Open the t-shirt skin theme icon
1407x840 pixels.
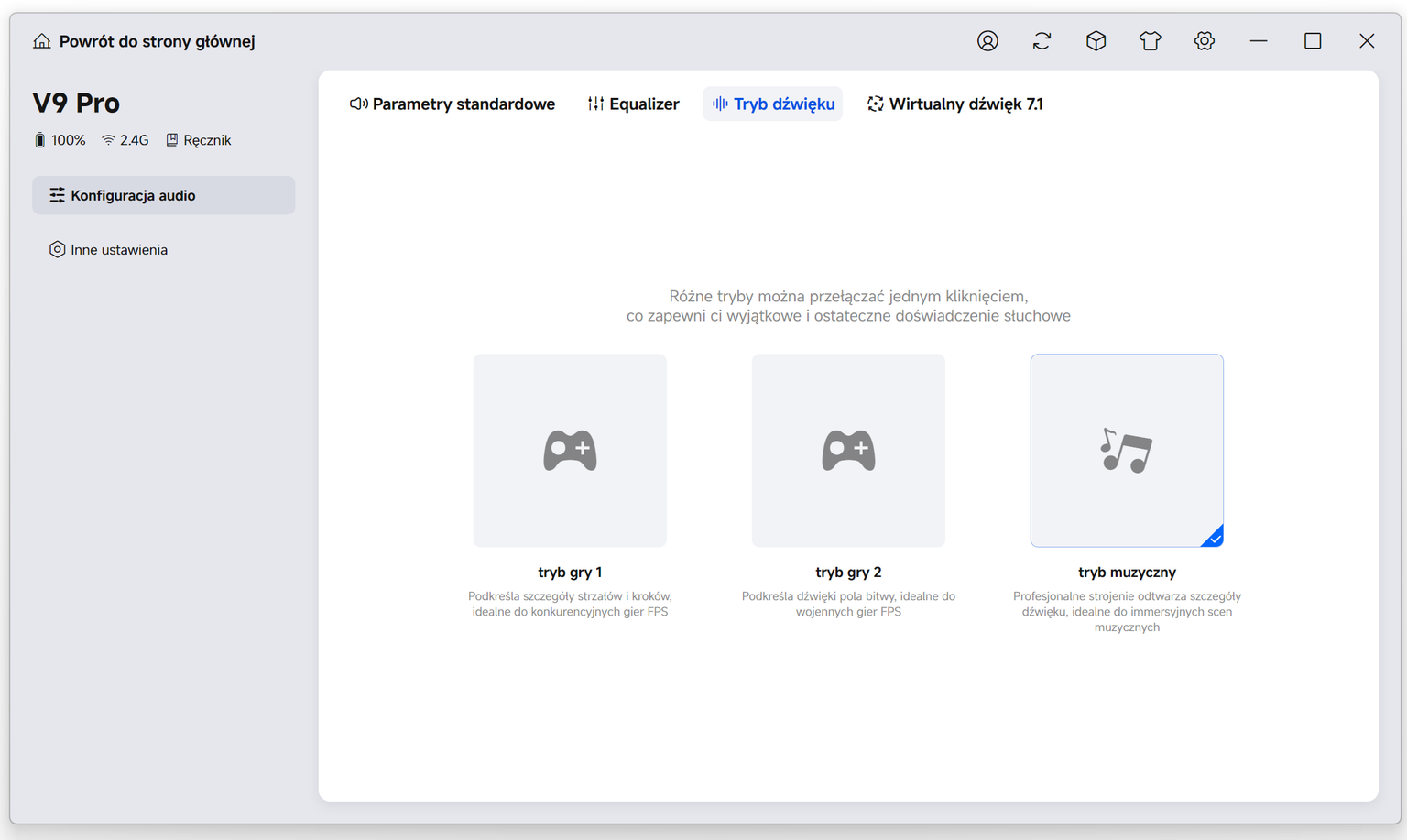(x=1150, y=41)
